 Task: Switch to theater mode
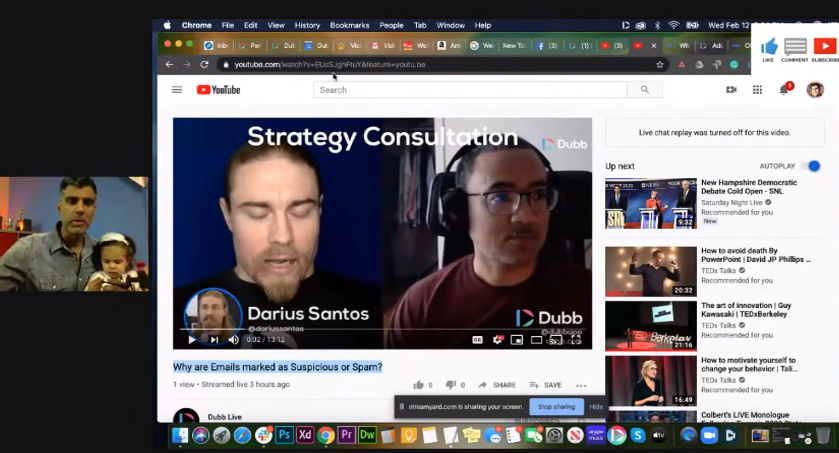point(536,340)
